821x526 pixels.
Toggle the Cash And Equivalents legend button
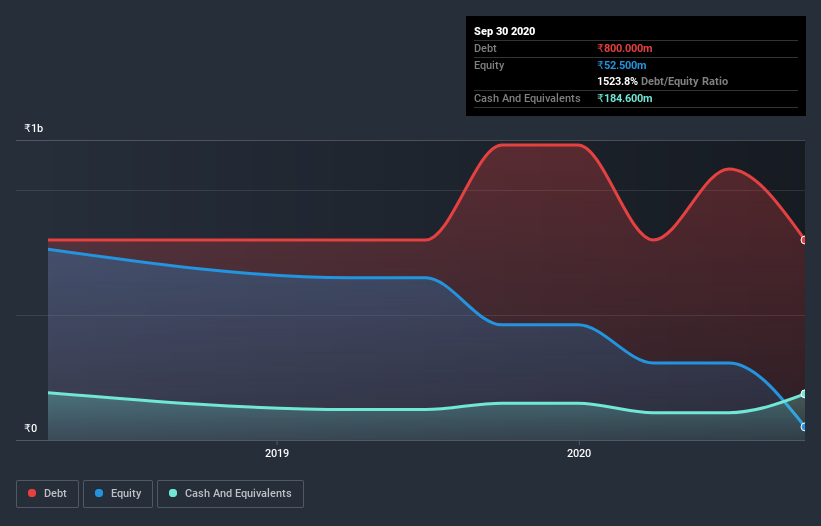pyautogui.click(x=230, y=494)
